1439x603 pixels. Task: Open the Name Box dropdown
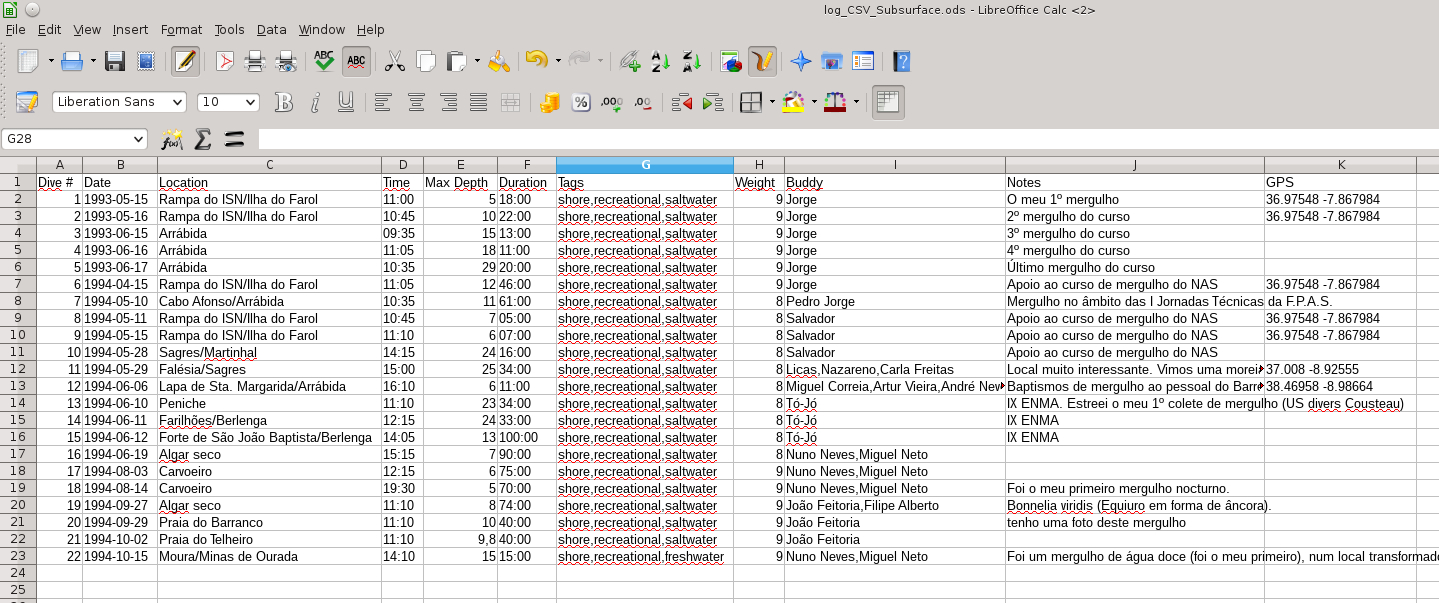[x=138, y=139]
